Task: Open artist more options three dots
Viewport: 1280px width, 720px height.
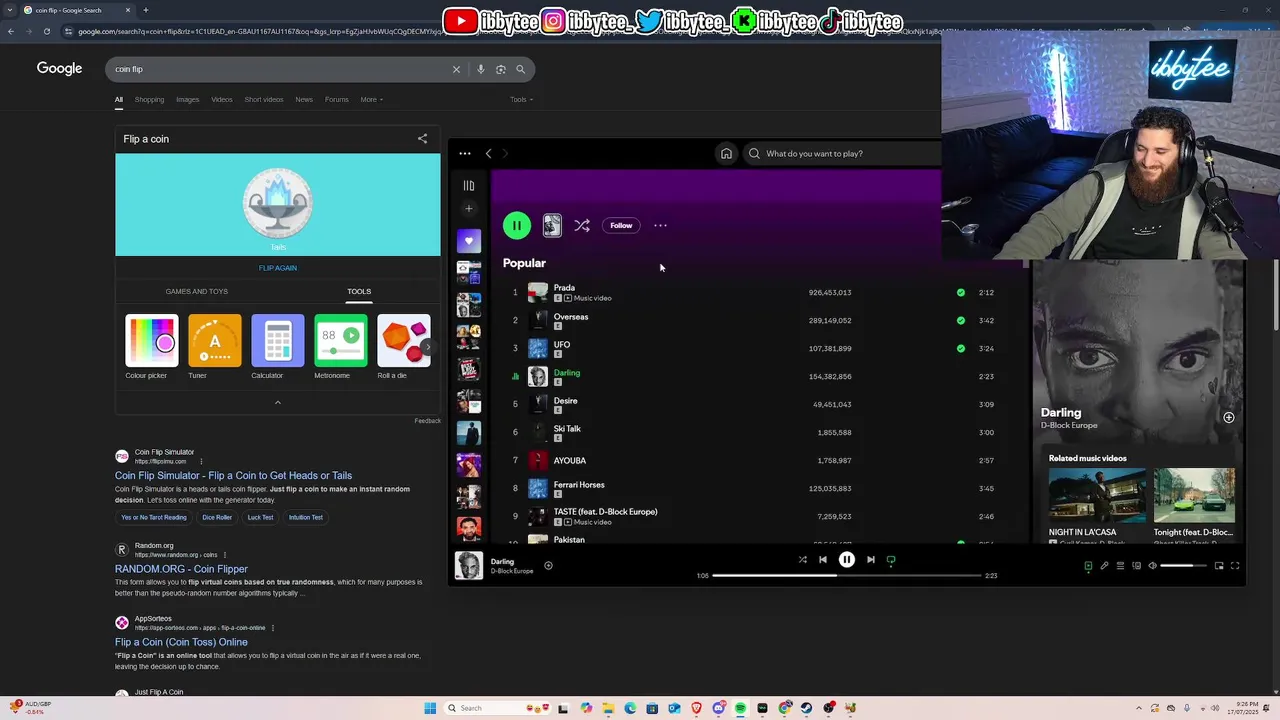Action: point(660,225)
